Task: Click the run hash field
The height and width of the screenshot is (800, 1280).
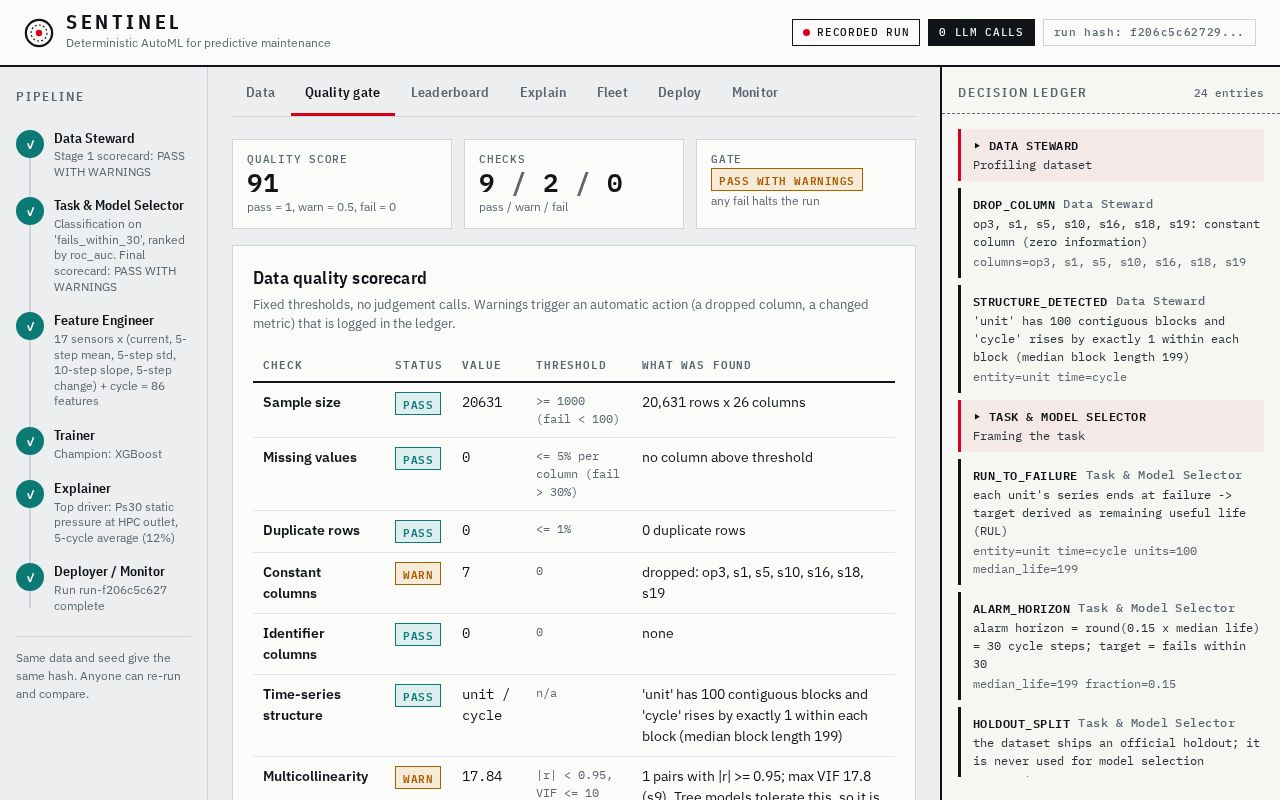Action: [x=1149, y=33]
